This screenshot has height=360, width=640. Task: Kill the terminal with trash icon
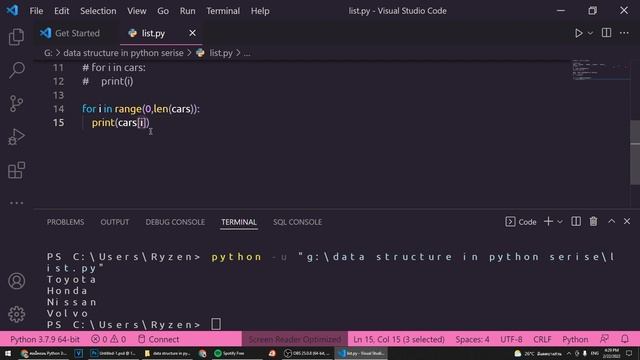point(593,221)
